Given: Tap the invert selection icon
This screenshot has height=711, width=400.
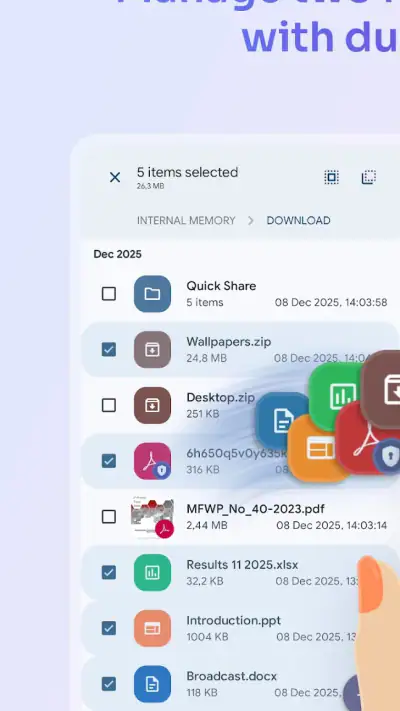Looking at the screenshot, I should pos(368,177).
